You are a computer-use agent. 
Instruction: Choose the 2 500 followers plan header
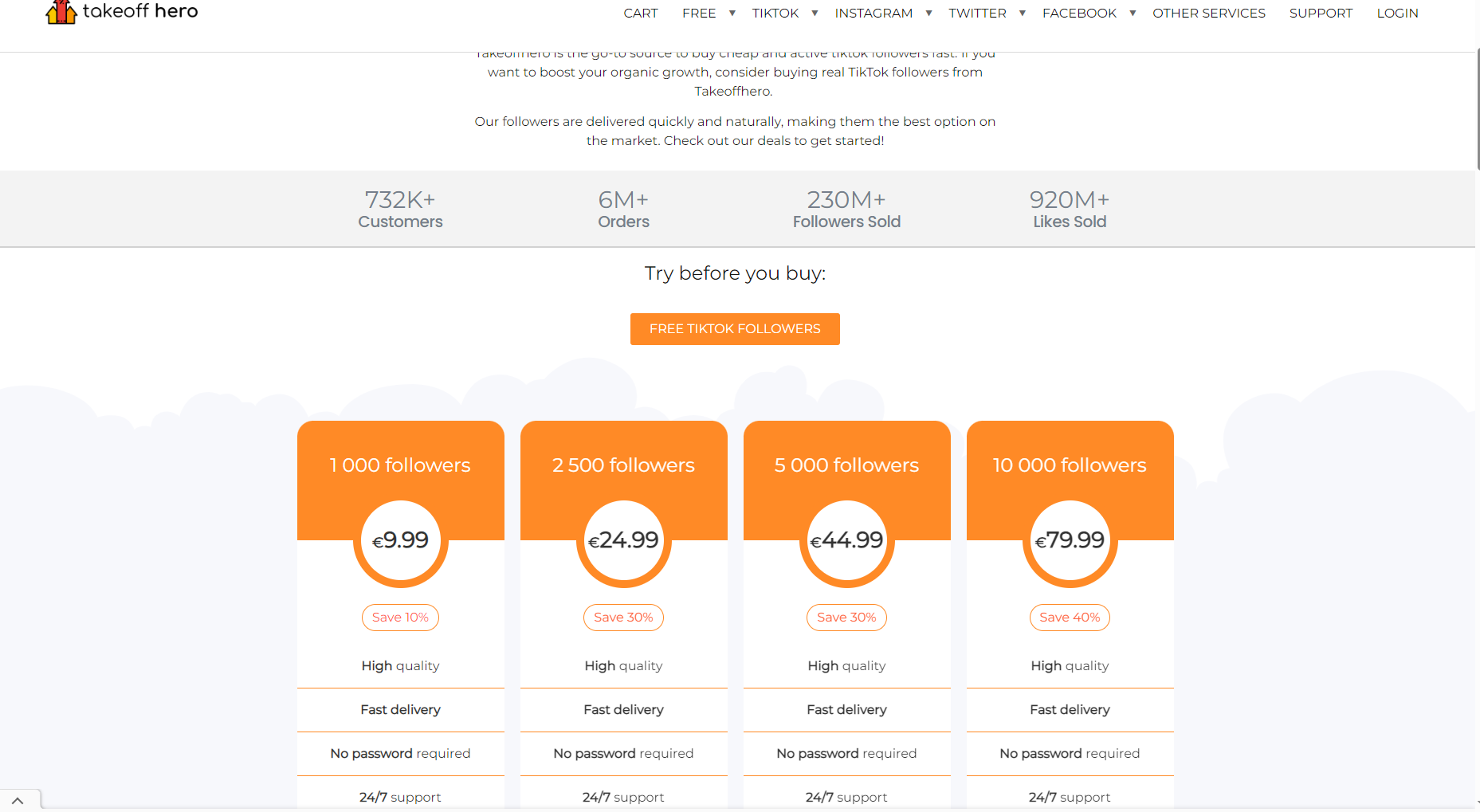pos(623,465)
